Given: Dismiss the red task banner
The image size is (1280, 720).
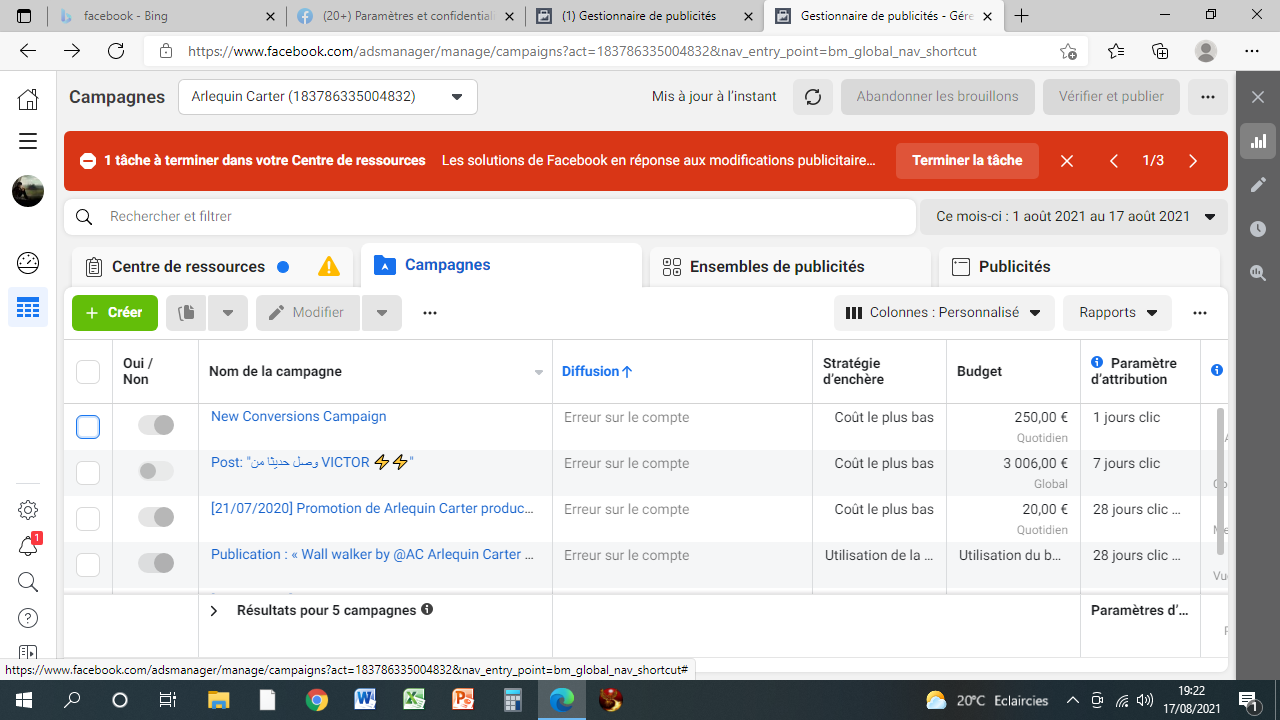Looking at the screenshot, I should [1067, 161].
